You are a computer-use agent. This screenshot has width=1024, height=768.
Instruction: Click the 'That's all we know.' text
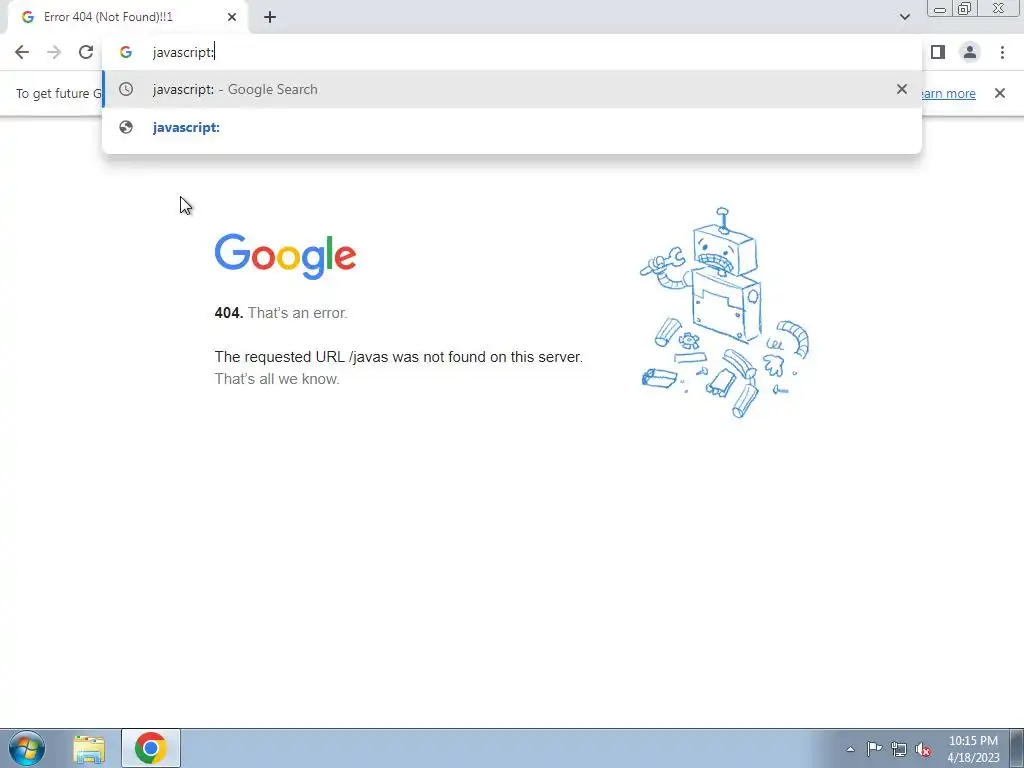(x=277, y=379)
